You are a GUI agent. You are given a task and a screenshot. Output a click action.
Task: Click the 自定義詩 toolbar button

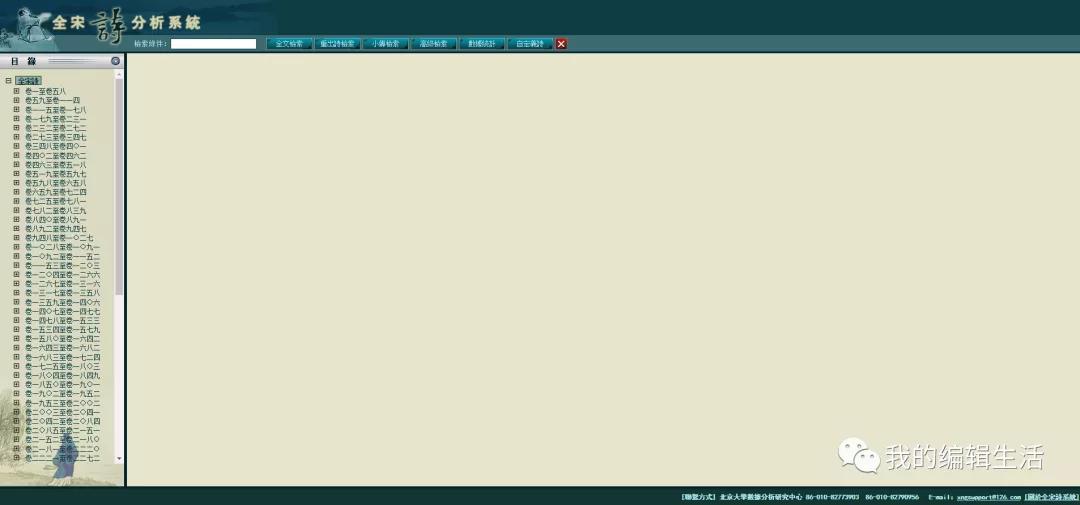click(530, 43)
